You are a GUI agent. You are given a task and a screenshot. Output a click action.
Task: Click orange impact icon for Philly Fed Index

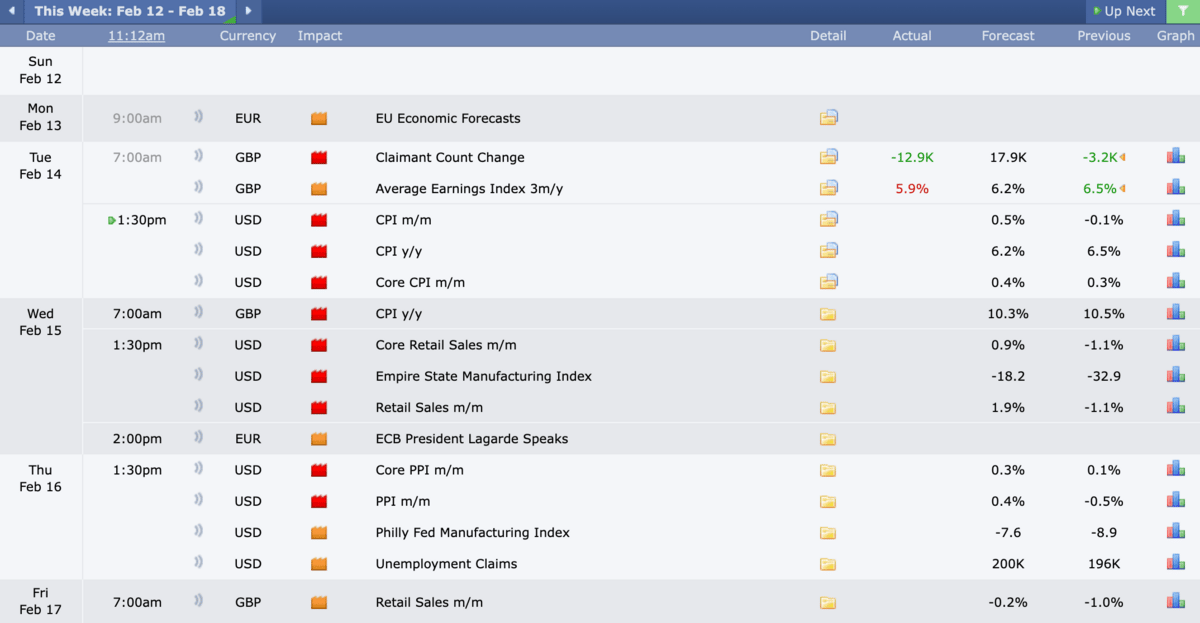(319, 533)
